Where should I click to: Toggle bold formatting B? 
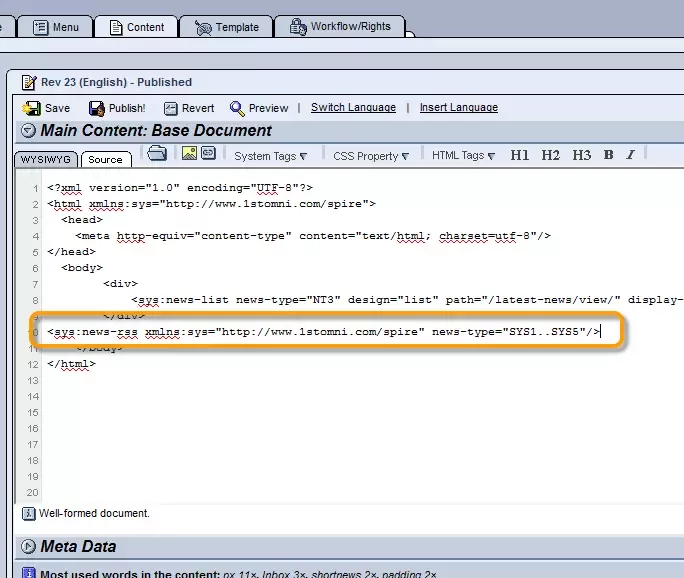click(609, 155)
